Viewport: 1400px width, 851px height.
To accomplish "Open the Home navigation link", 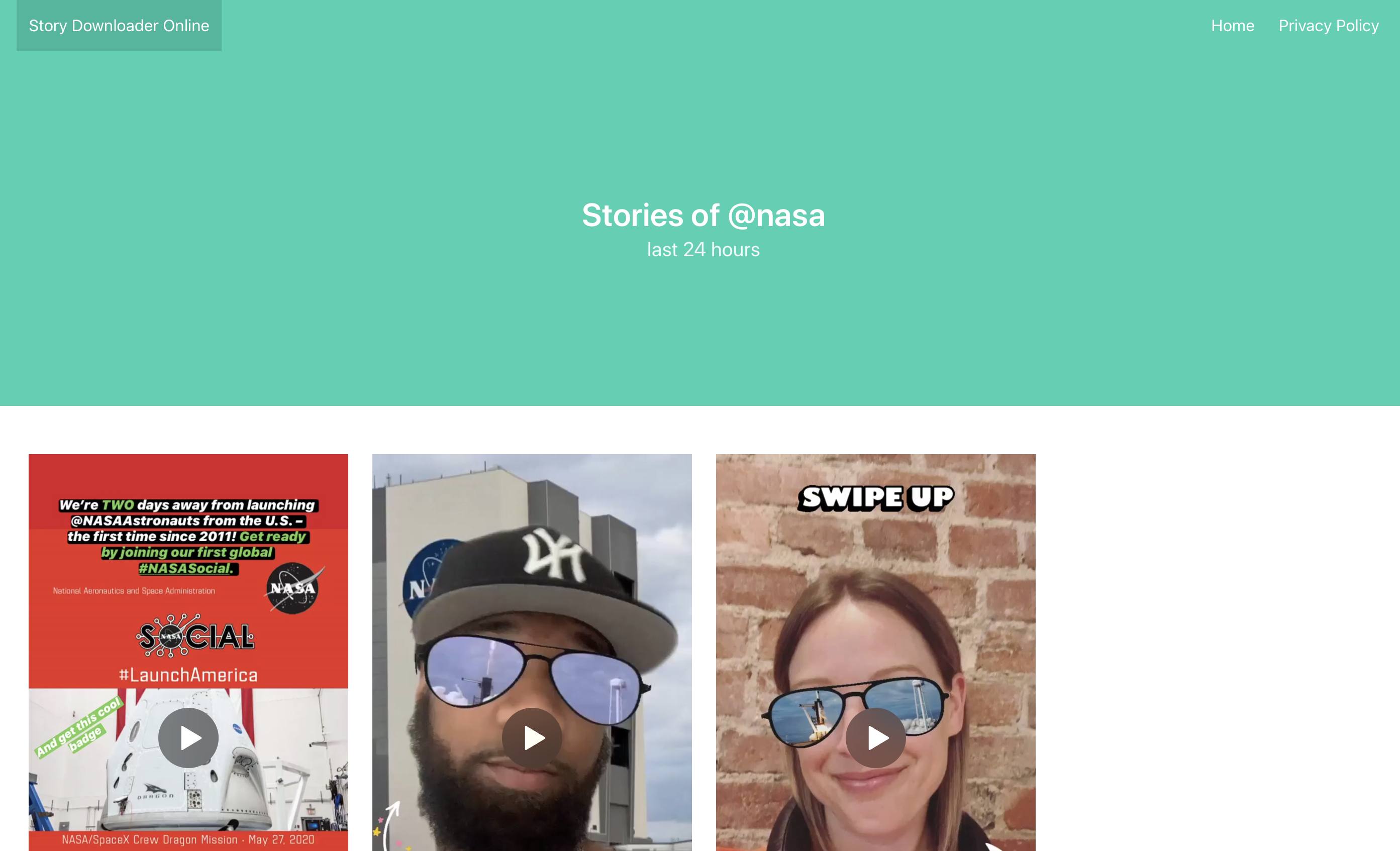I will tap(1232, 26).
